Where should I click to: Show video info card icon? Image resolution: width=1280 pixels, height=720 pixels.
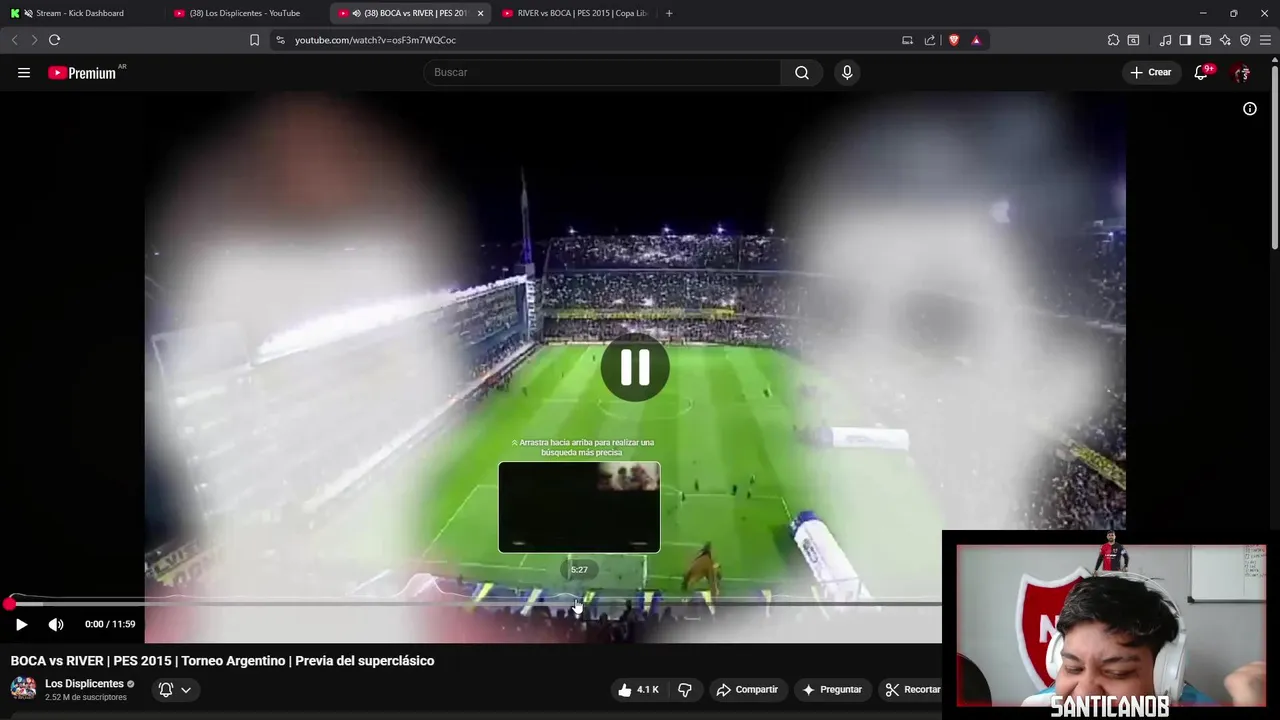point(1250,109)
